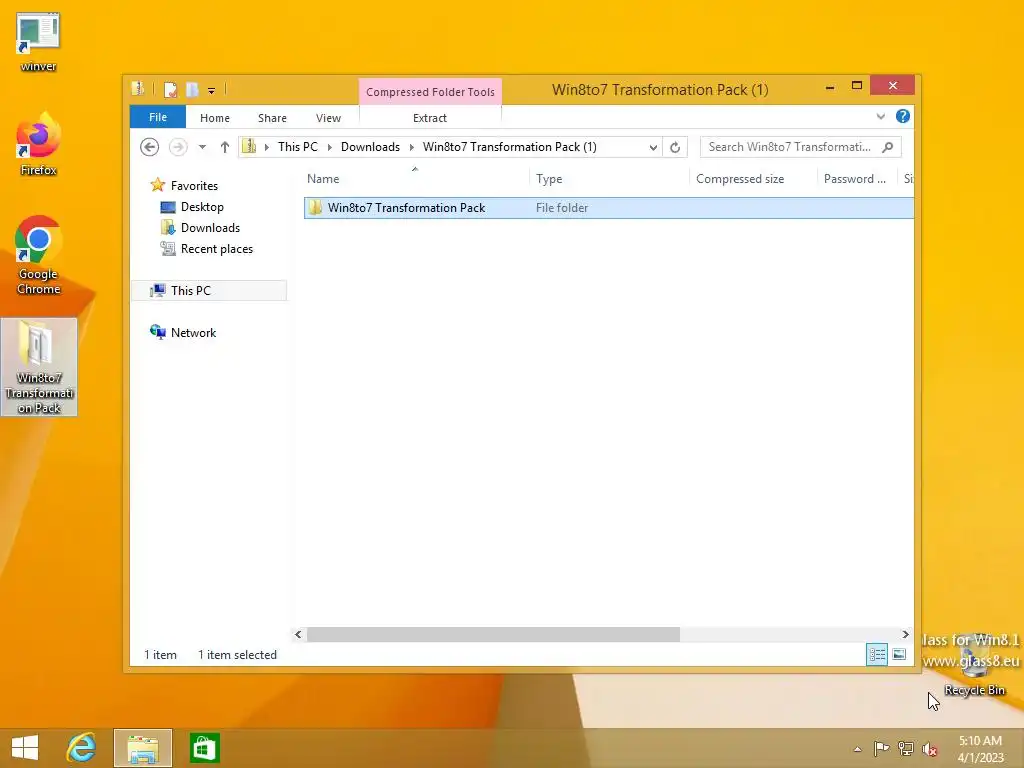Open Internet Explorer from taskbar
Image resolution: width=1024 pixels, height=768 pixels.
82,748
